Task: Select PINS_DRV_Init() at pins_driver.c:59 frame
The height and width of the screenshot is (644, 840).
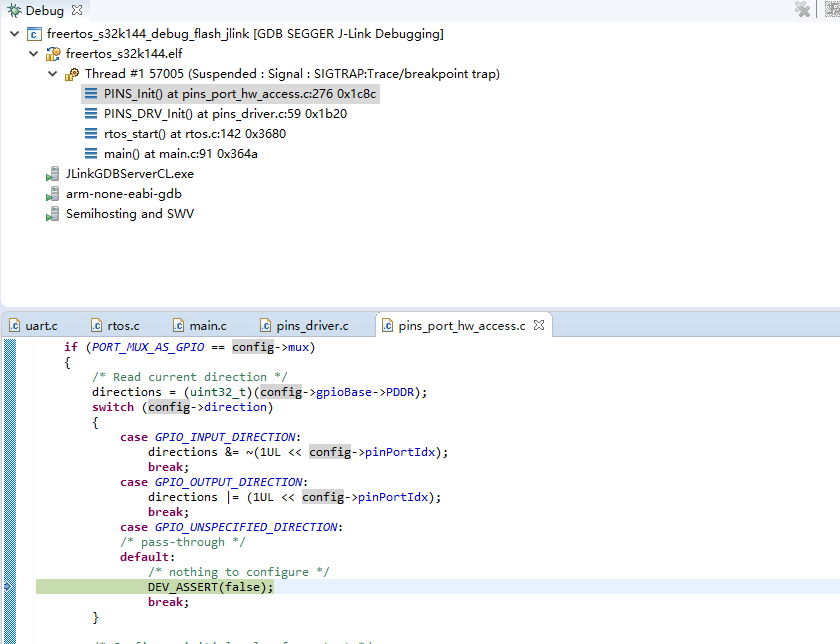Action: coord(226,114)
